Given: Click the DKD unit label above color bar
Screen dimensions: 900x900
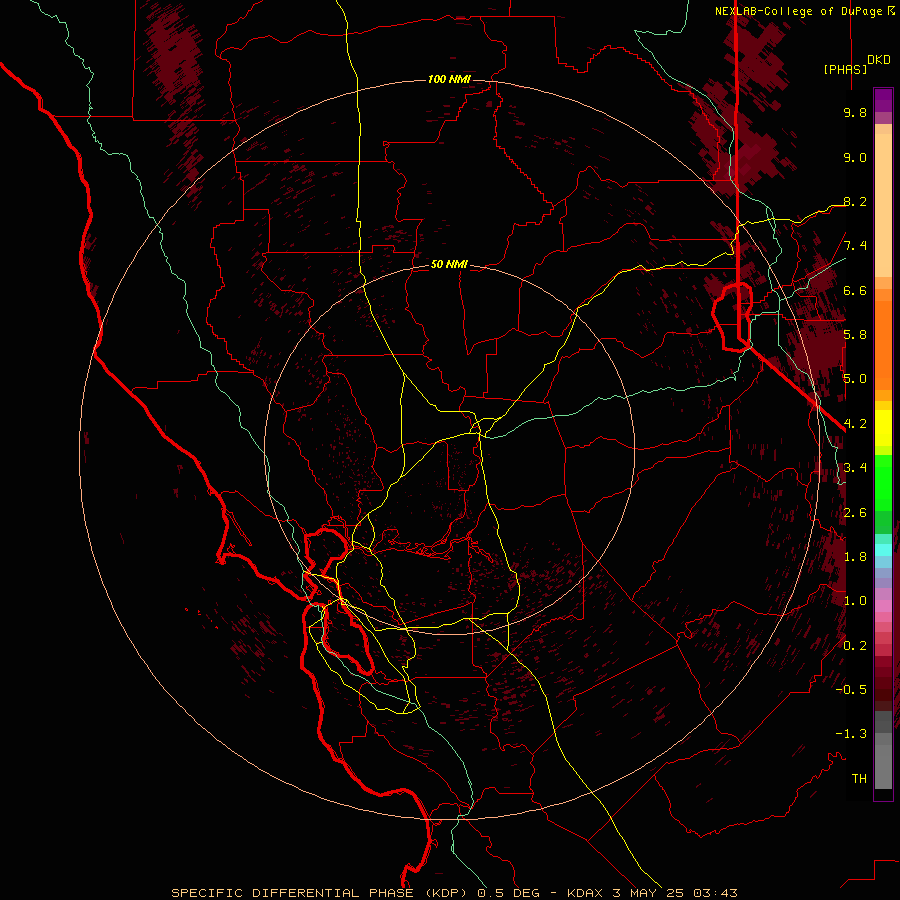Looking at the screenshot, I should pyautogui.click(x=879, y=60).
